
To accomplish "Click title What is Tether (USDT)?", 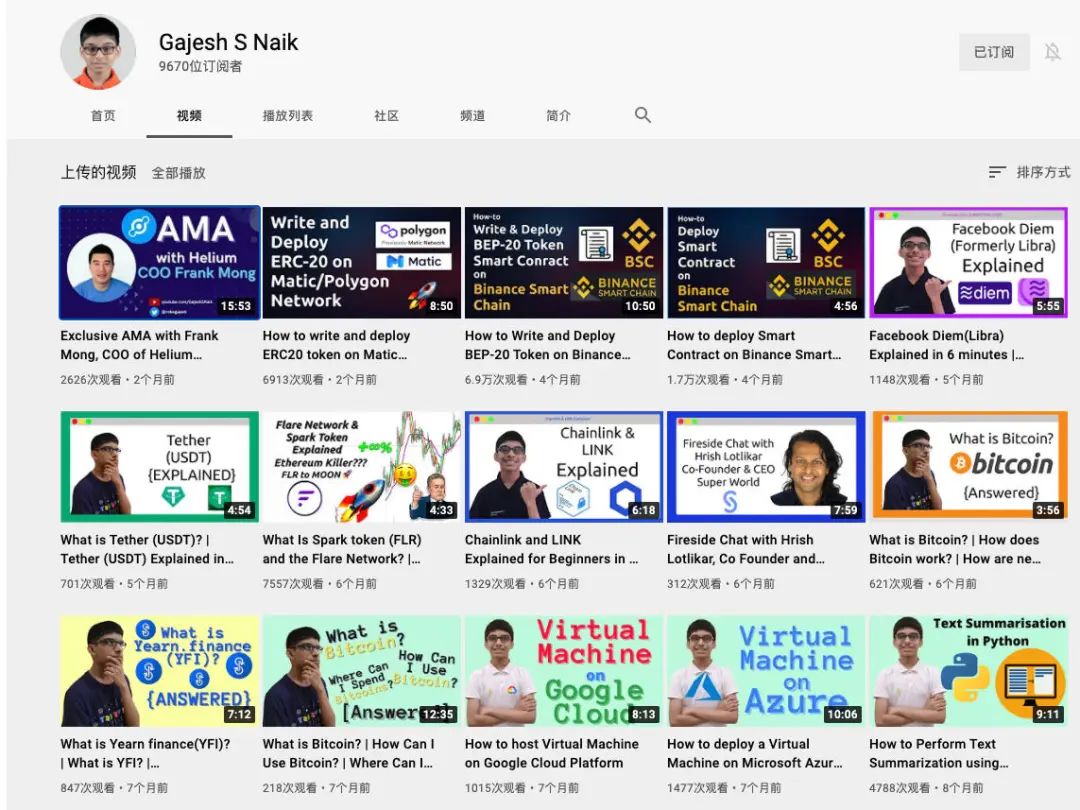I will tap(147, 549).
